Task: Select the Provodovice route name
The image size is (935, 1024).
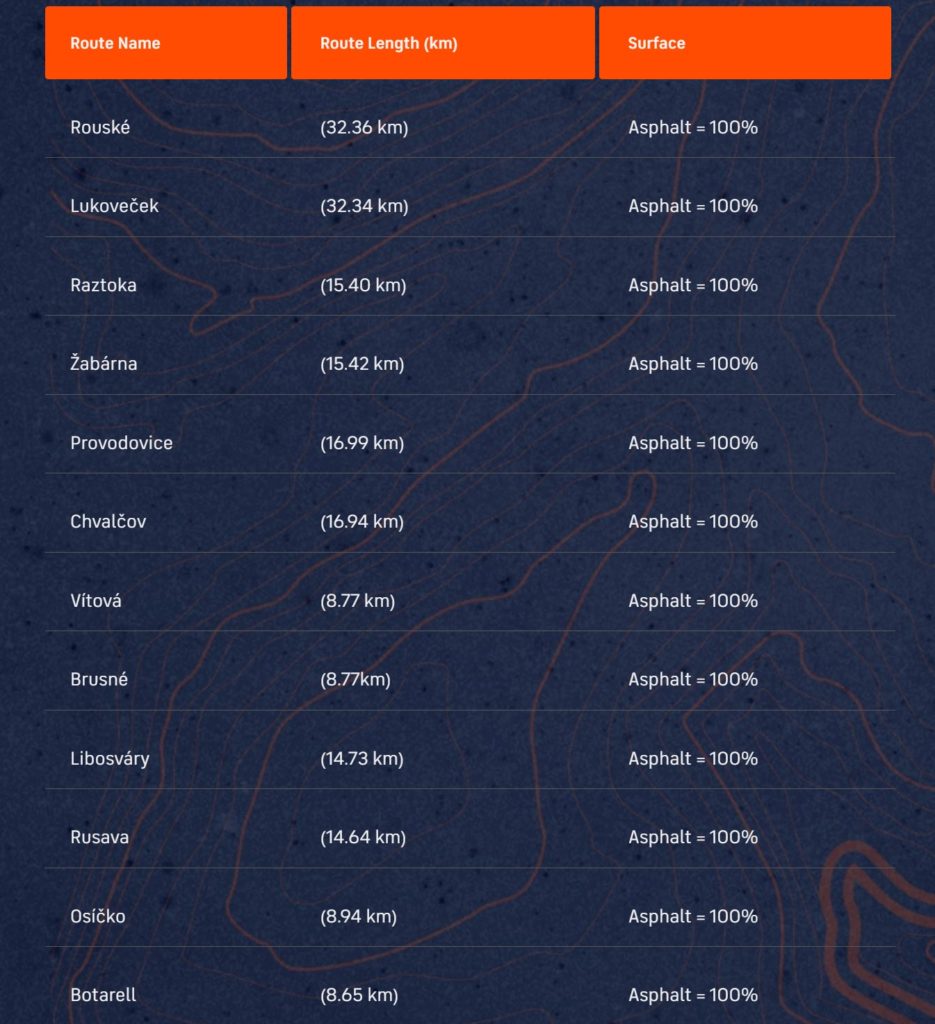Action: pyautogui.click(x=121, y=443)
